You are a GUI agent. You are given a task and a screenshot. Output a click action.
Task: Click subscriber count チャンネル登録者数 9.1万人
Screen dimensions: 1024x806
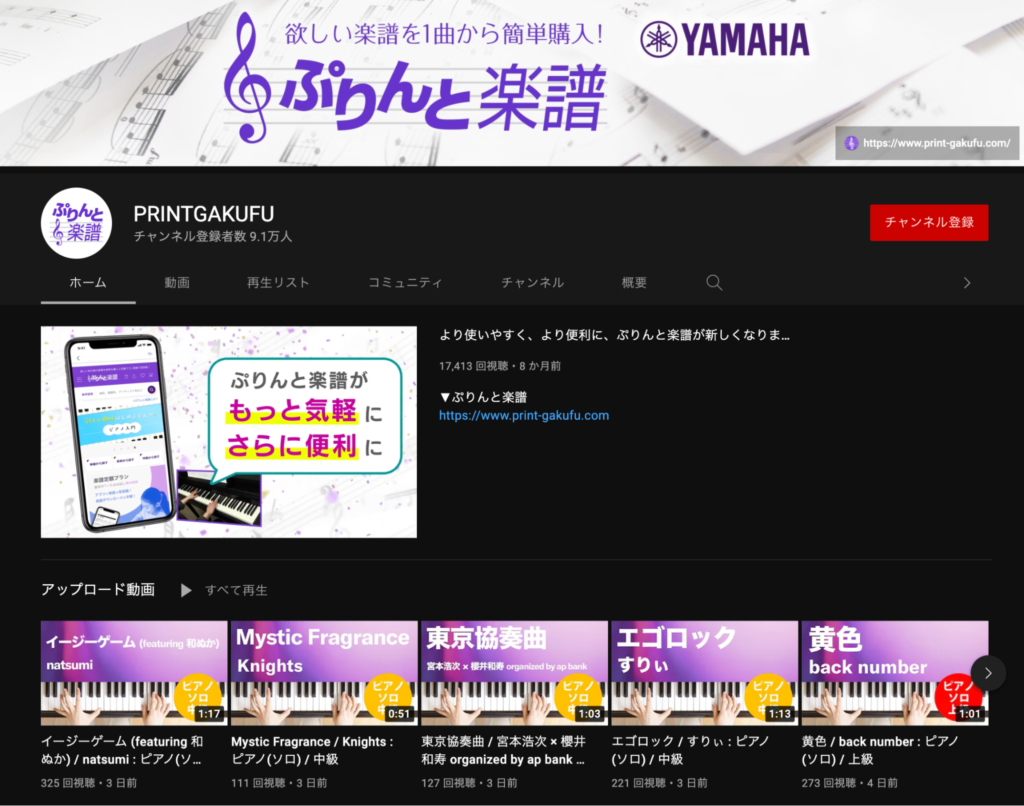213,236
